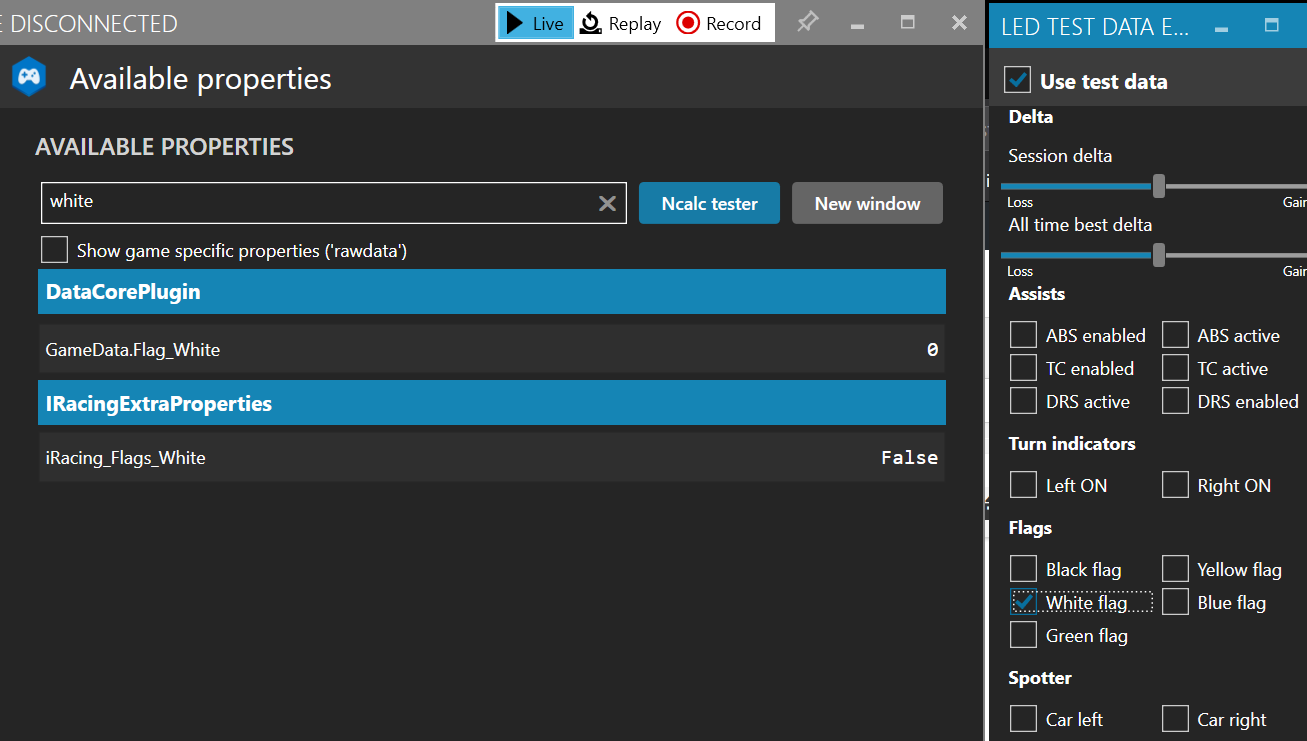
Task: Click the All time best delta slider handle
Action: tap(1159, 255)
